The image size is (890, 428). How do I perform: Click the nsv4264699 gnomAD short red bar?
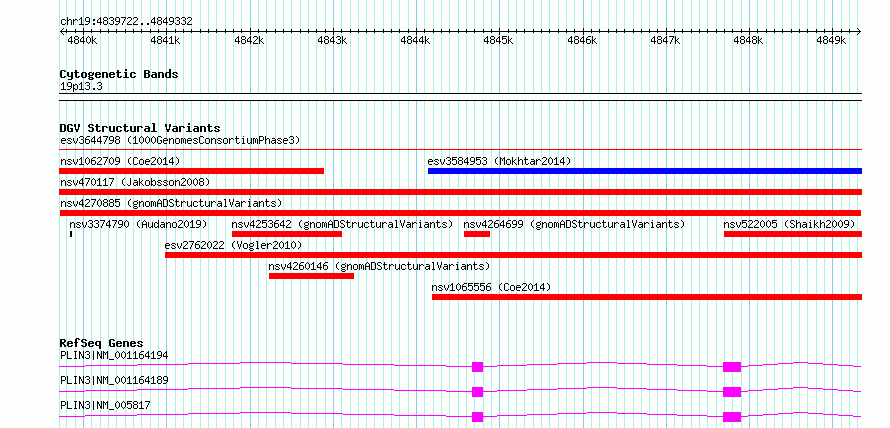(x=477, y=234)
